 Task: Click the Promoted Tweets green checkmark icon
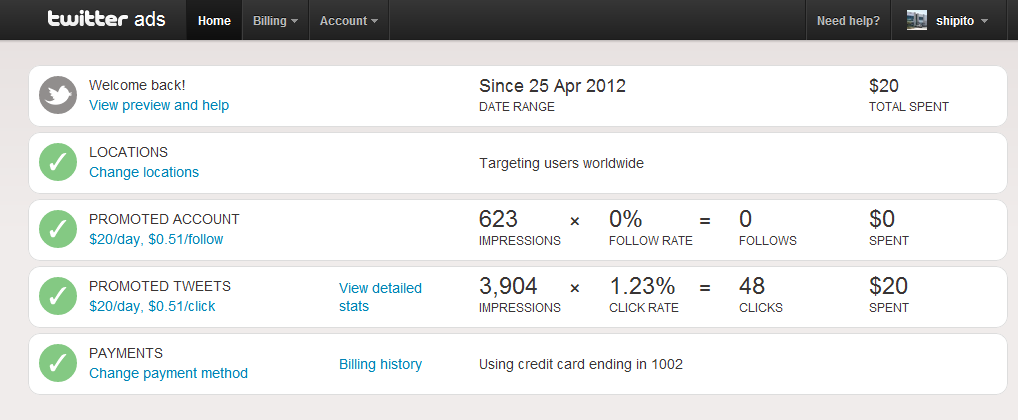tap(58, 296)
